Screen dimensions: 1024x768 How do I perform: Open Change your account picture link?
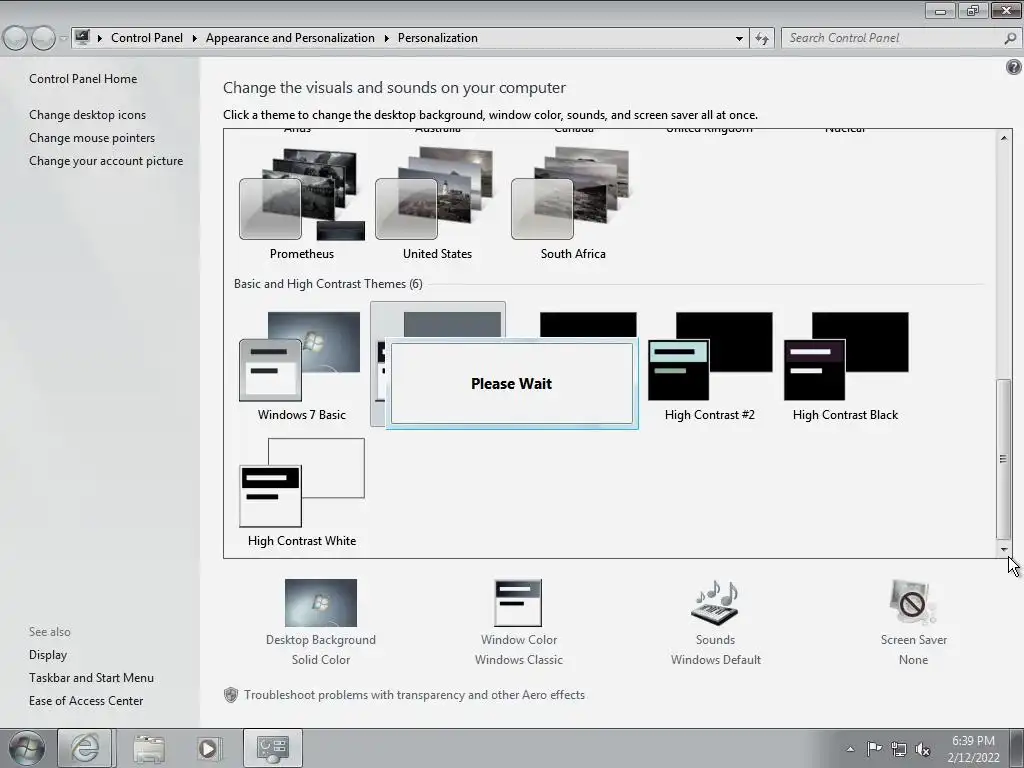click(106, 161)
